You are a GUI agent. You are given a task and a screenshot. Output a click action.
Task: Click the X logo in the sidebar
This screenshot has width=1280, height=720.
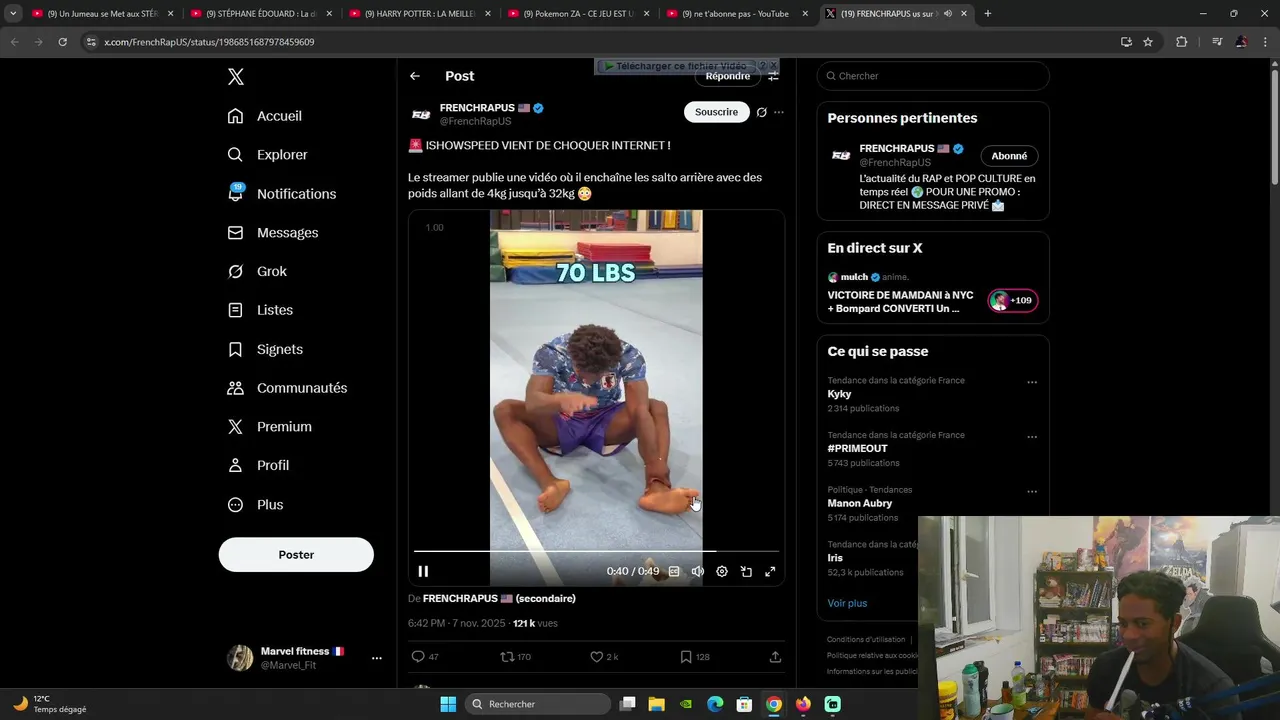coord(235,77)
